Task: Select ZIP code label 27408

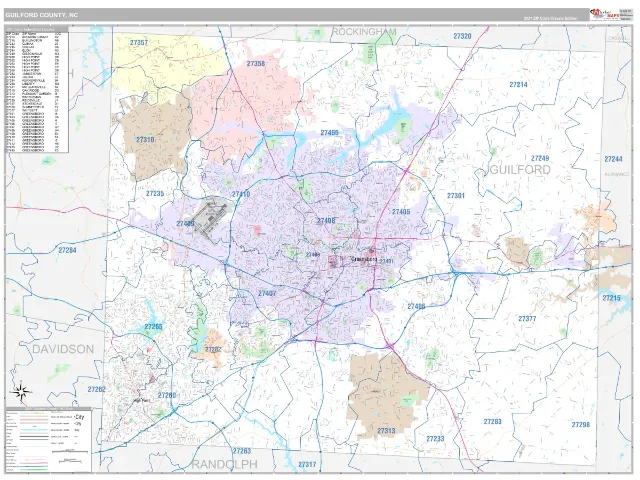Action: (x=326, y=221)
